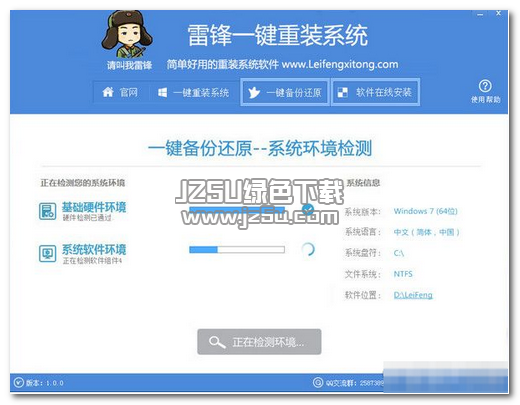The image size is (520, 405).
Task: Click the Lei Feng cartoon avatar
Action: 127,34
